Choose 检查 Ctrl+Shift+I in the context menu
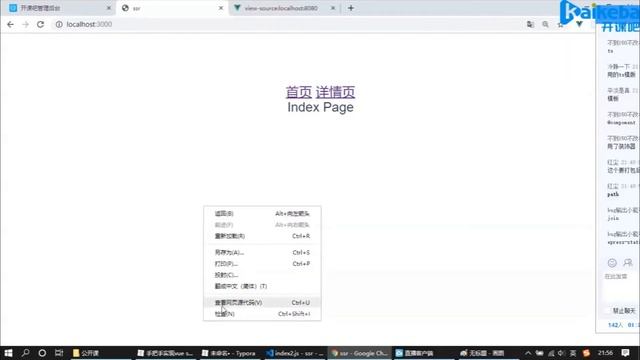 pyautogui.click(x=262, y=313)
